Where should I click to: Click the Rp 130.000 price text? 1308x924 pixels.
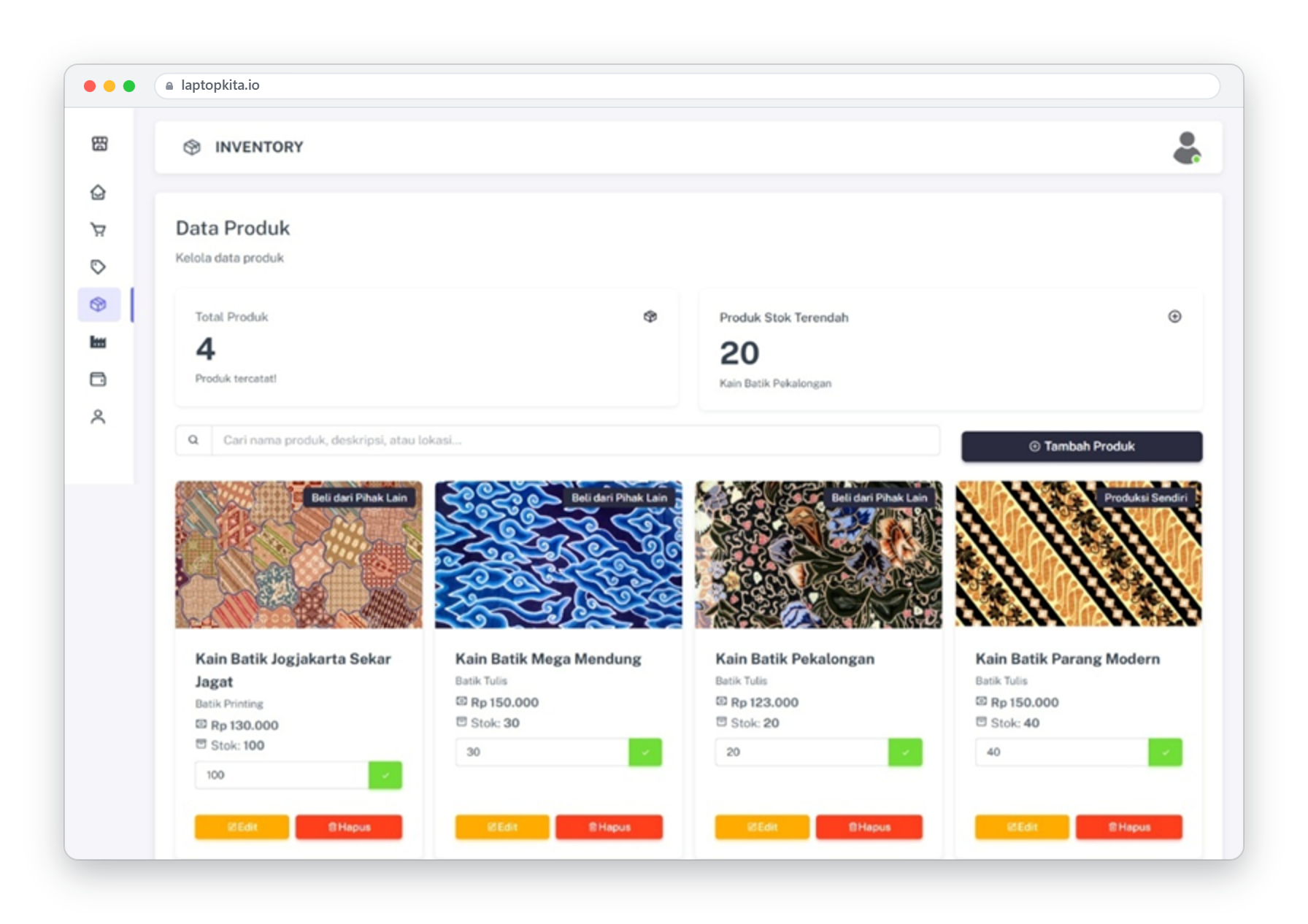(x=245, y=725)
